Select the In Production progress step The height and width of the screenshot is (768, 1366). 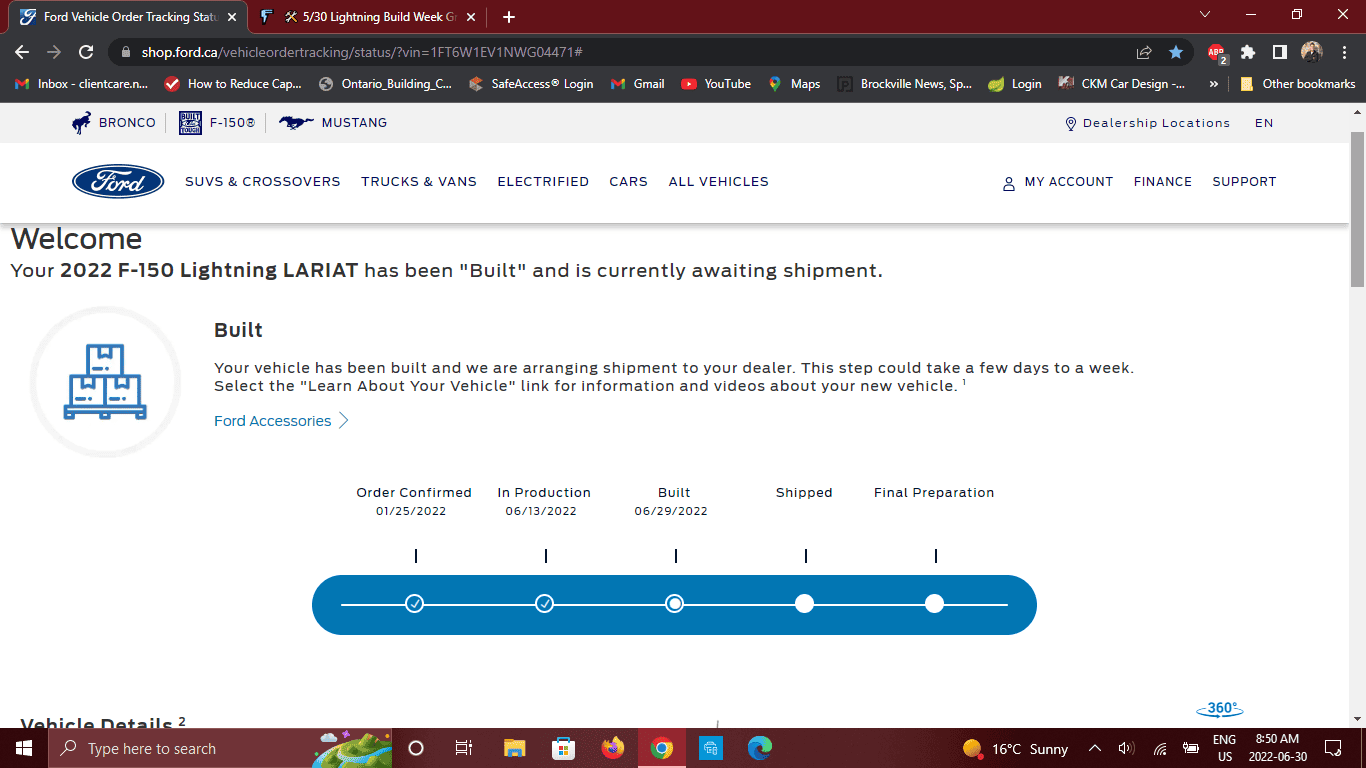pyautogui.click(x=545, y=604)
